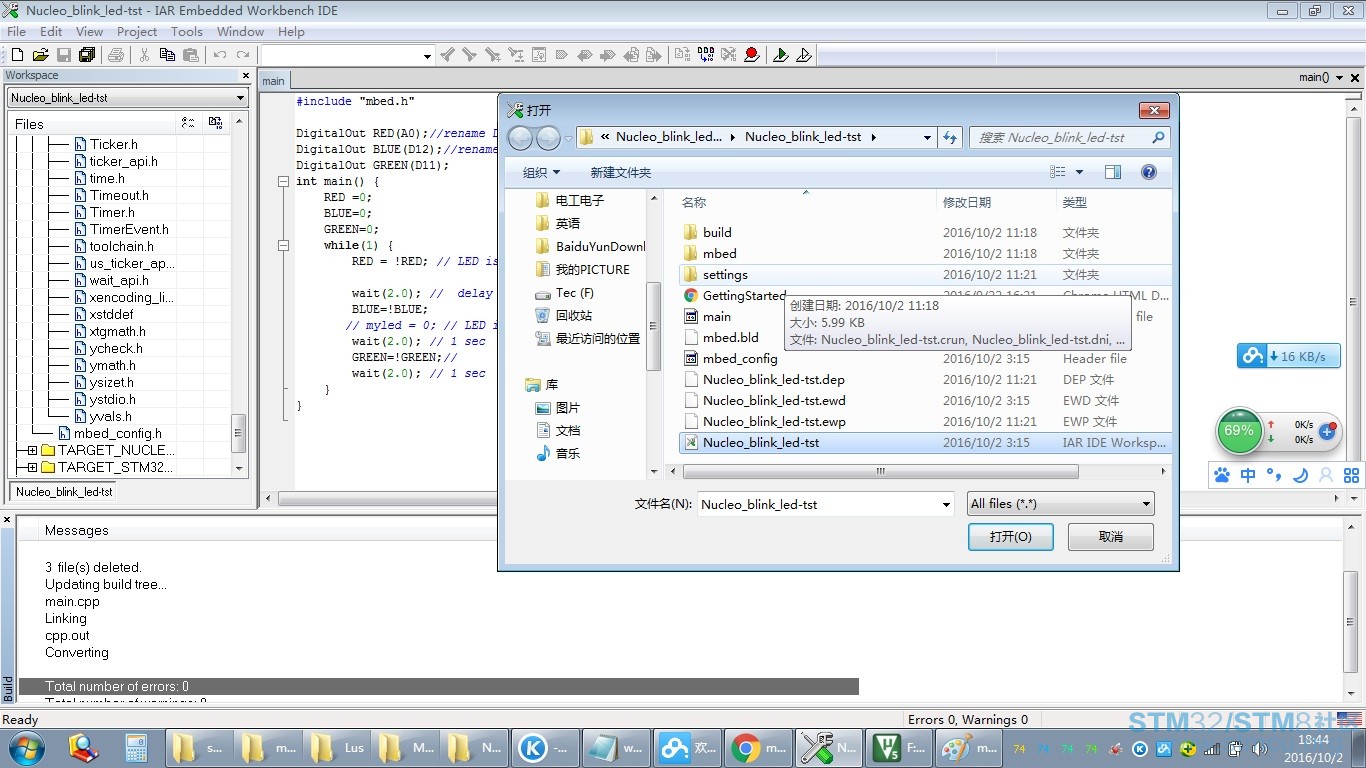Select Ticker.h in the workspace tree

[114, 144]
